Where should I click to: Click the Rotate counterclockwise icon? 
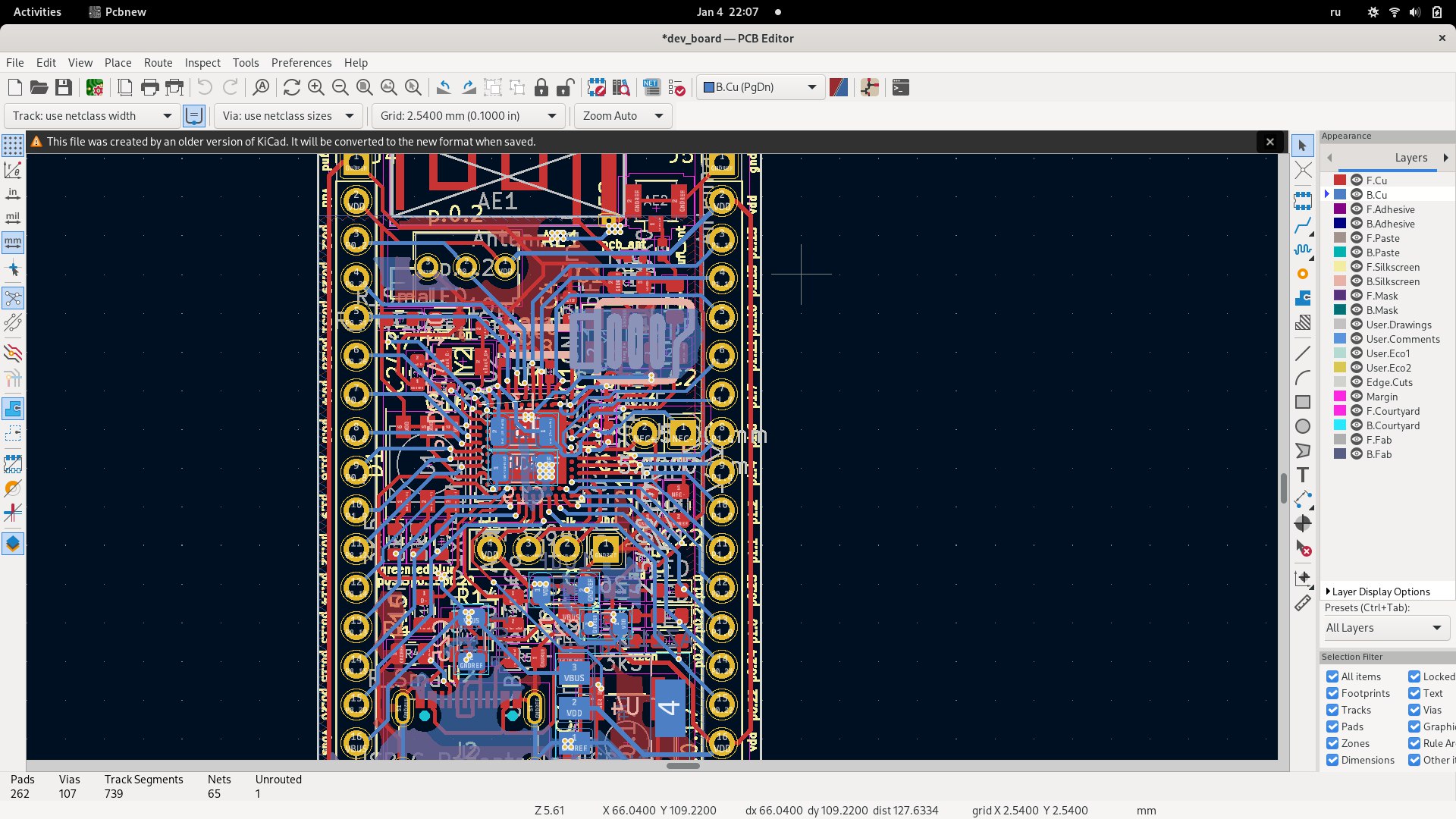tap(444, 88)
